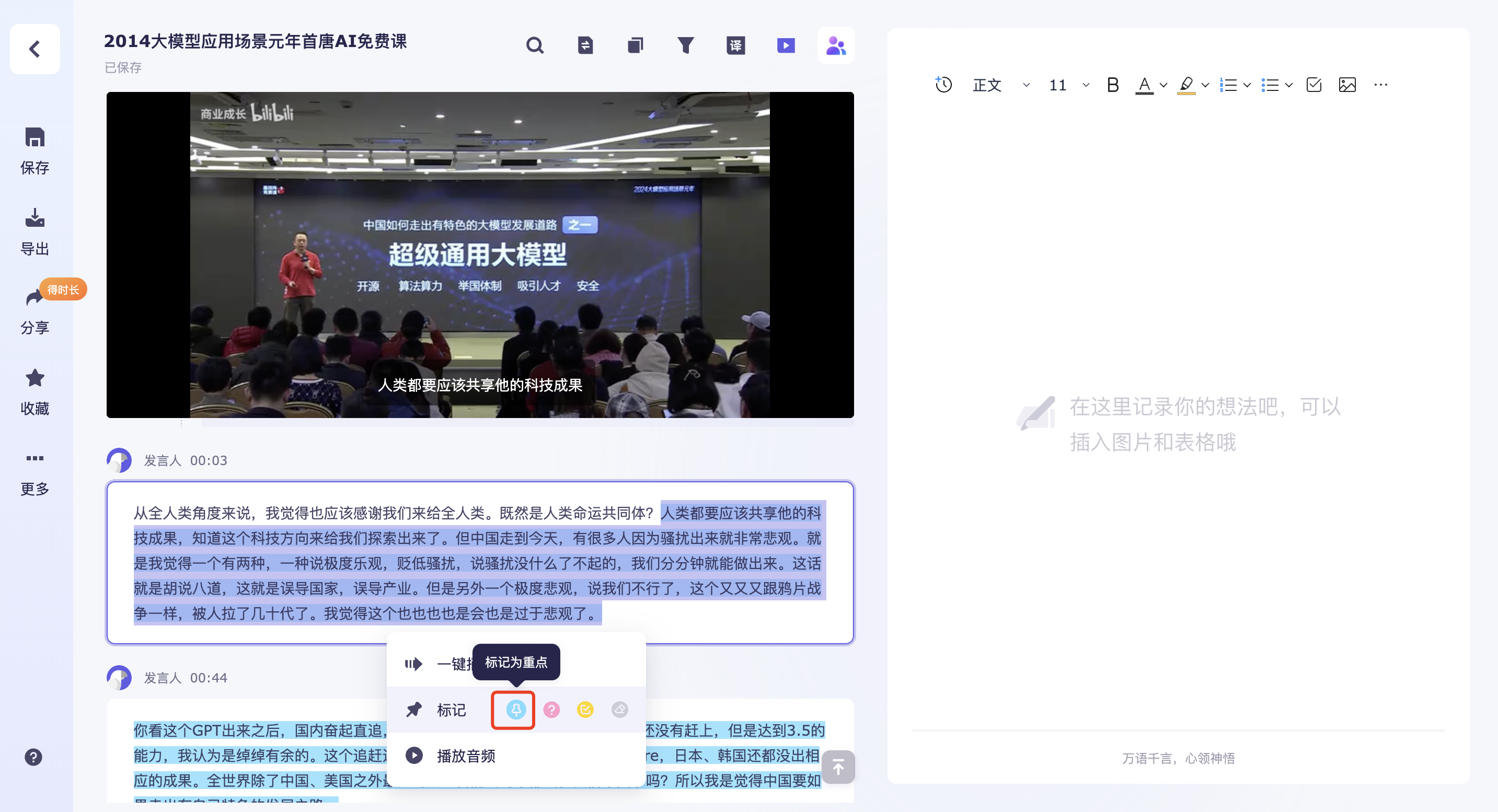Image resolution: width=1498 pixels, height=812 pixels.
Task: Click the 译 translate icon
Action: pos(735,45)
